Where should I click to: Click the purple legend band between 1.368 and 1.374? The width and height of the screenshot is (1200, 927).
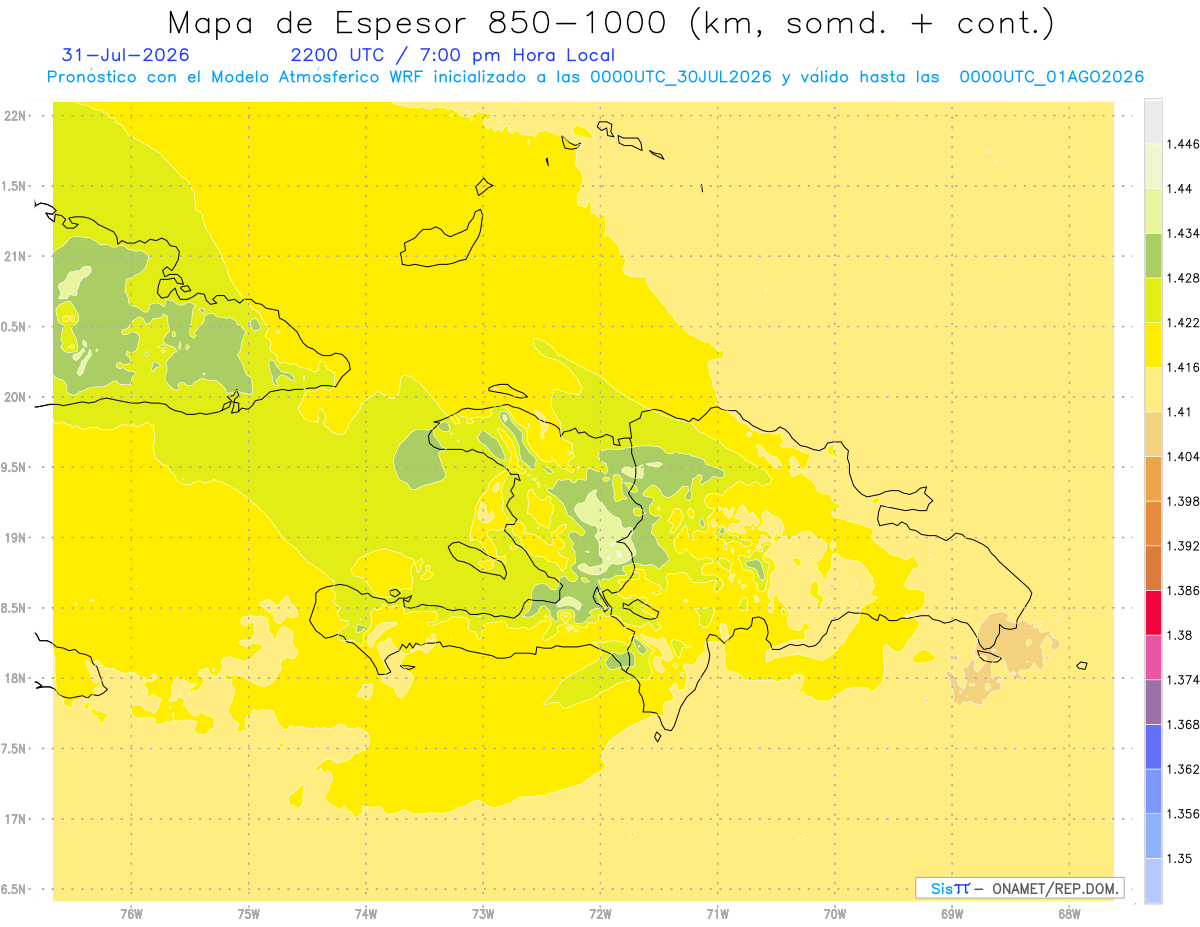click(1153, 702)
